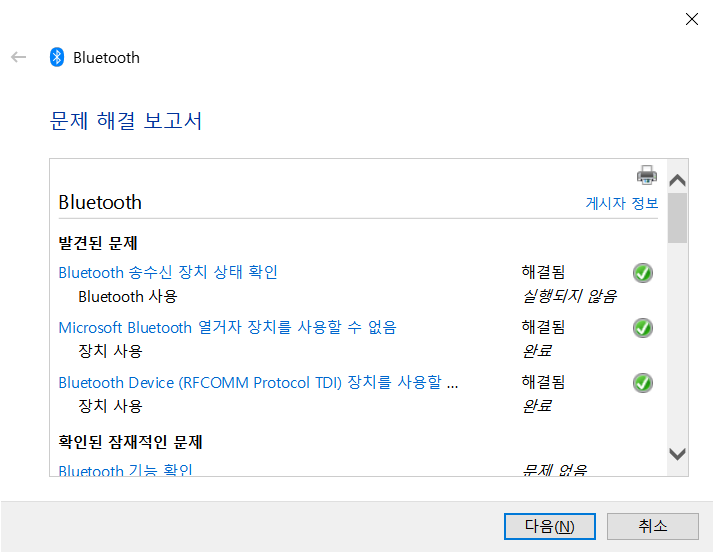Click green checkmark for RFCOMM Protocol TDI row
The image size is (714, 553).
(643, 383)
